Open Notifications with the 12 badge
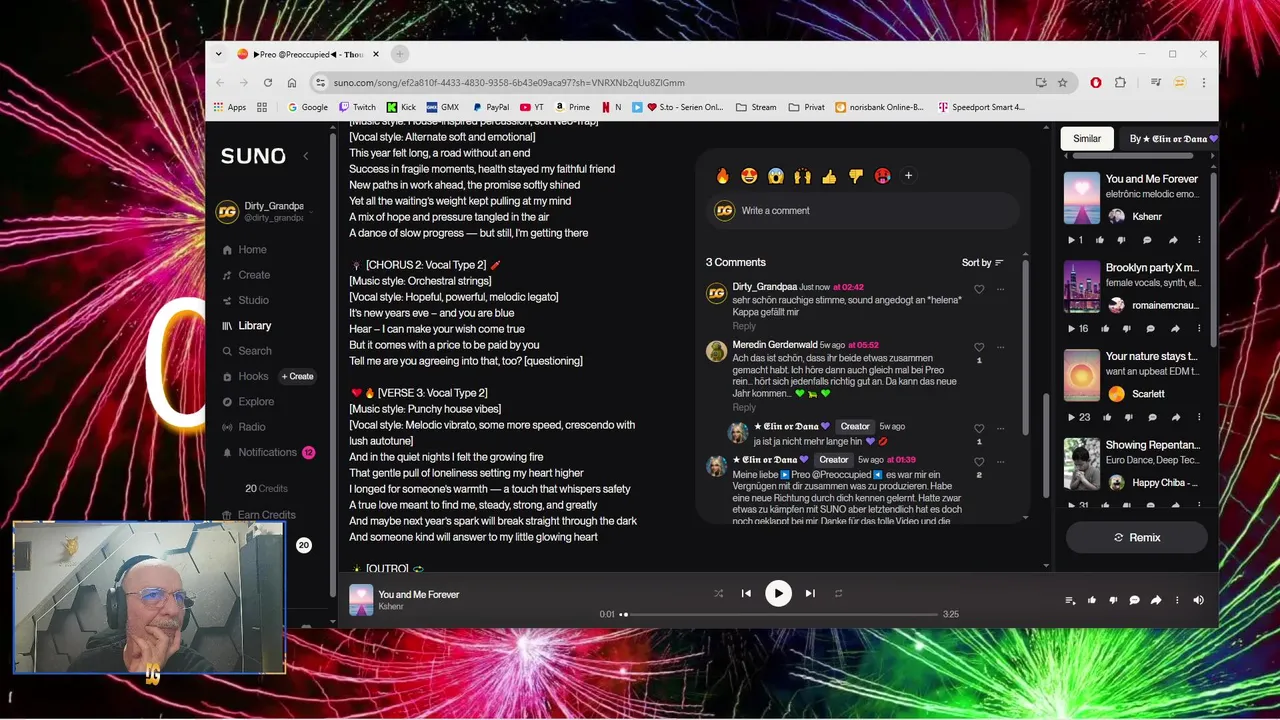Image resolution: width=1280 pixels, height=720 pixels. coord(268,453)
